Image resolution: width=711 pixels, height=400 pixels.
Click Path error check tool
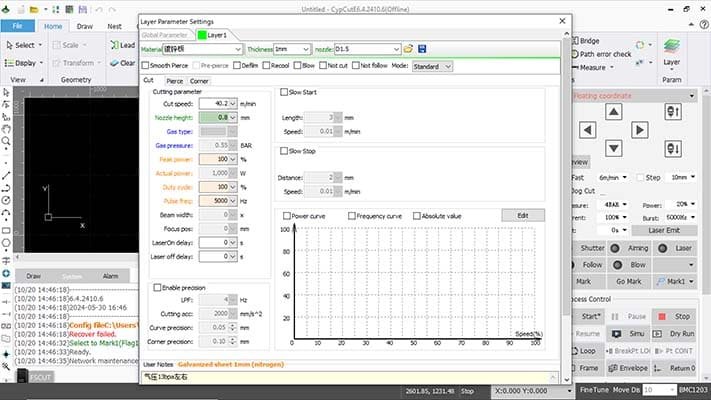pos(601,54)
